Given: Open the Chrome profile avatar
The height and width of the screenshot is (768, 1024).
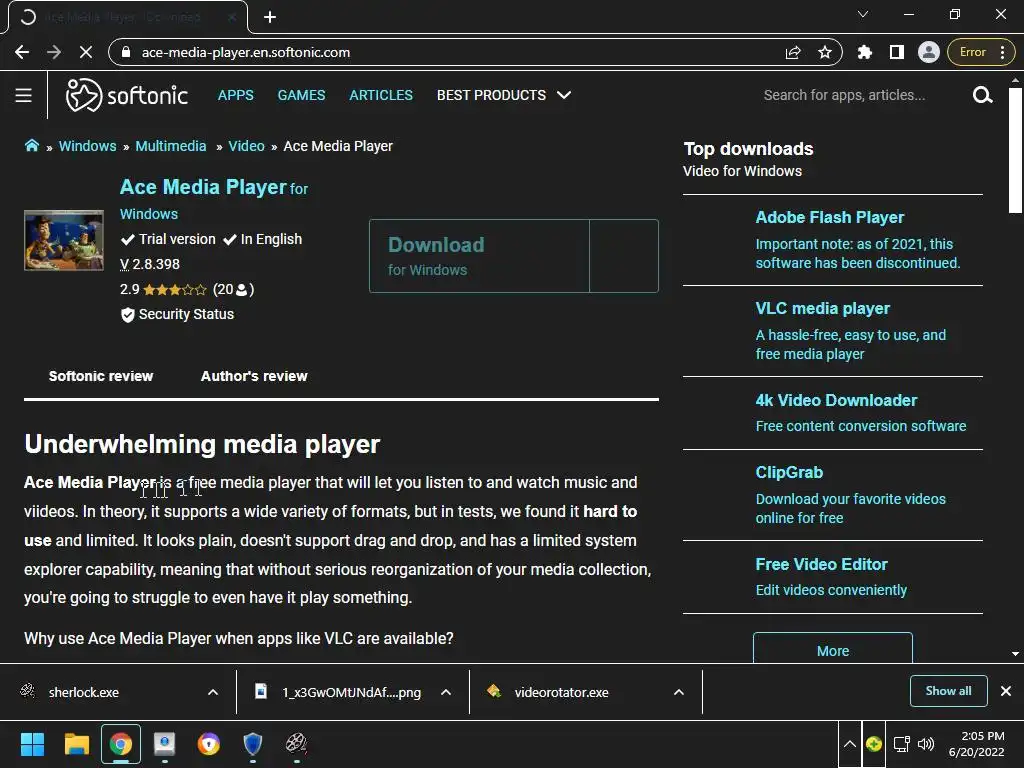Looking at the screenshot, I should point(929,52).
